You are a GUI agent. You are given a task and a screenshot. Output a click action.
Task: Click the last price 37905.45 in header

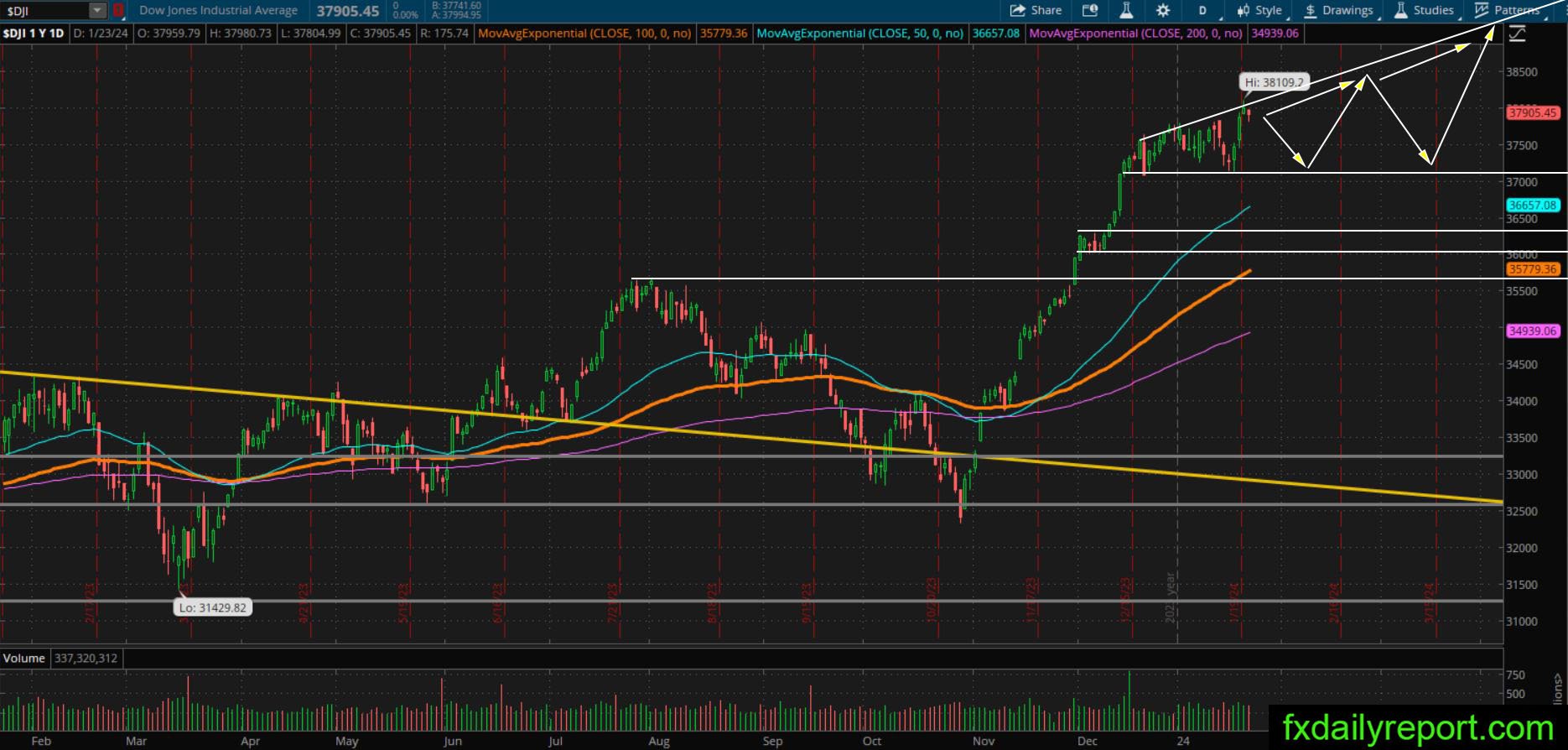pos(348,11)
